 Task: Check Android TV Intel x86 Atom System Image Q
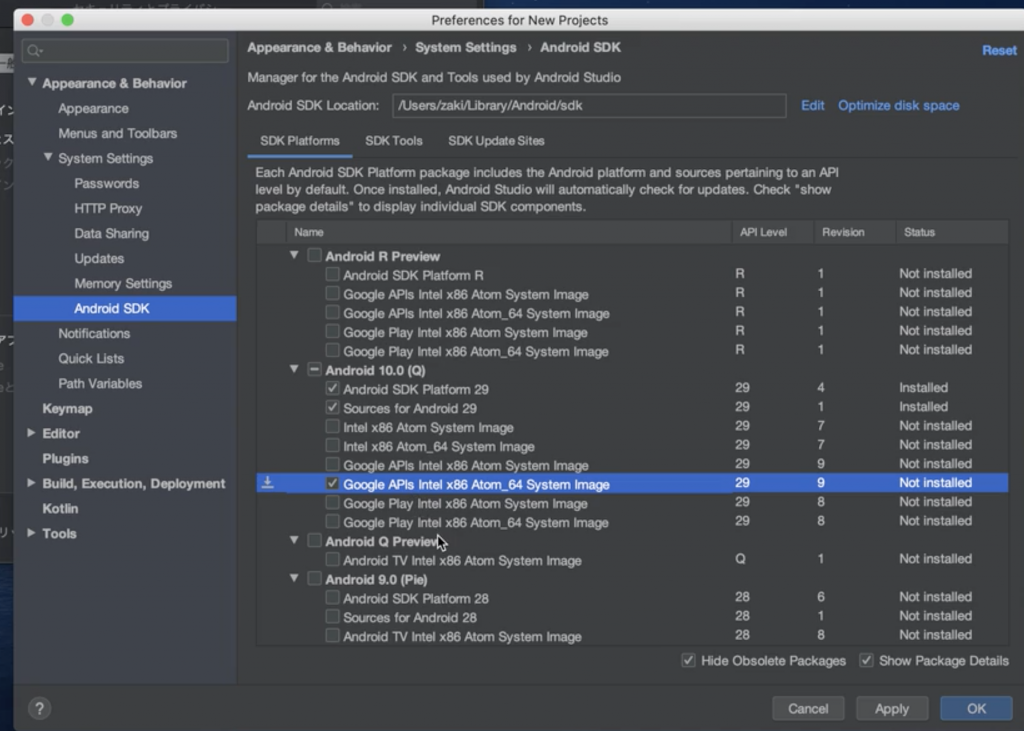(x=332, y=560)
